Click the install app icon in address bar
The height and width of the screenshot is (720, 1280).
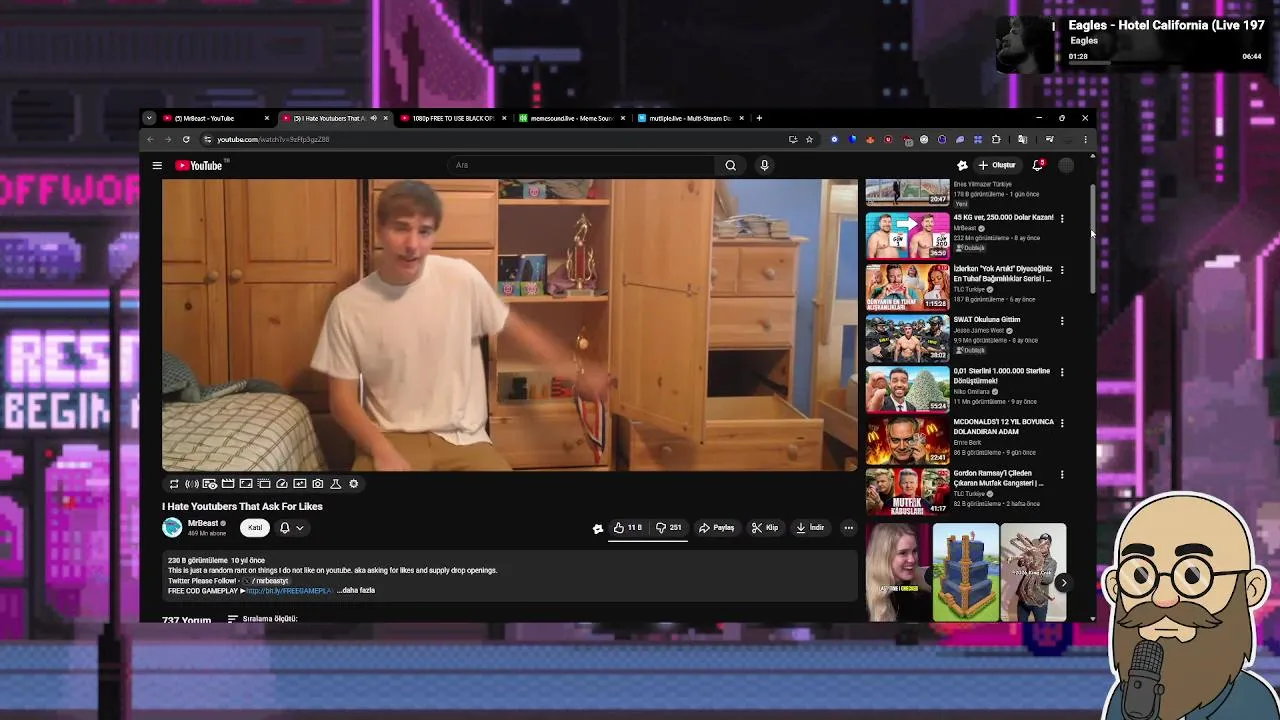click(x=792, y=139)
